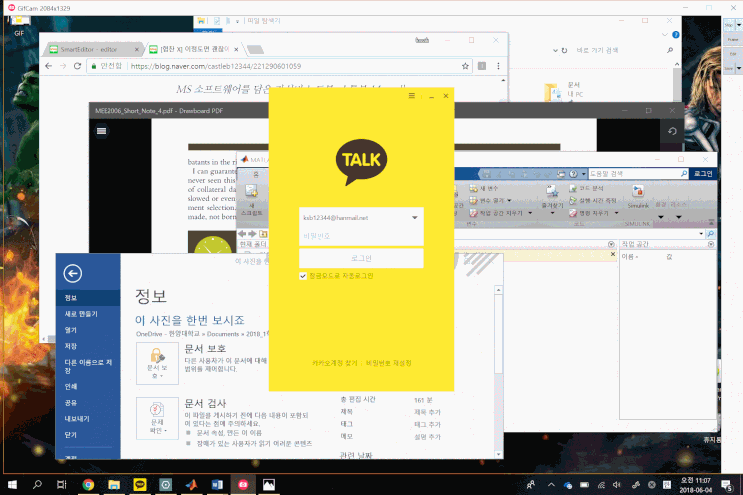The height and width of the screenshot is (495, 743).
Task: Select 열기 in the Word backstage menu
Action: point(71,330)
